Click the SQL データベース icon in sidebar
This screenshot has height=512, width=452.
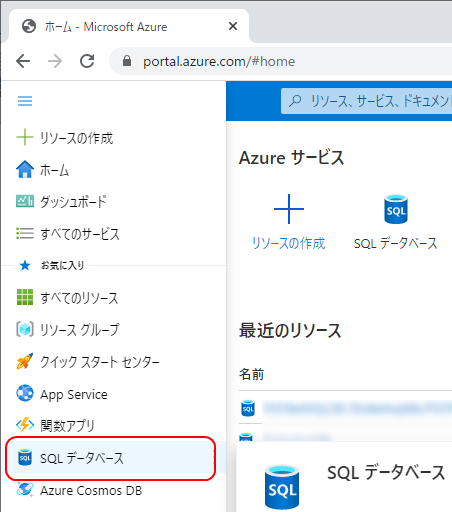point(25,457)
